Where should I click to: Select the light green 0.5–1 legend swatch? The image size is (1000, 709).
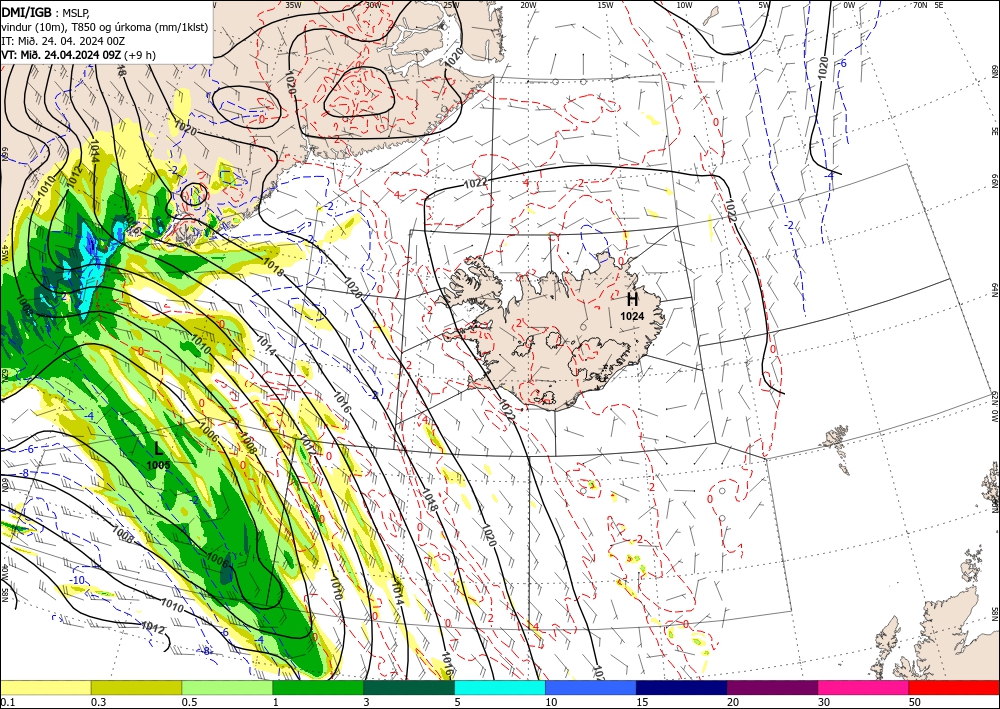pyautogui.click(x=227, y=687)
